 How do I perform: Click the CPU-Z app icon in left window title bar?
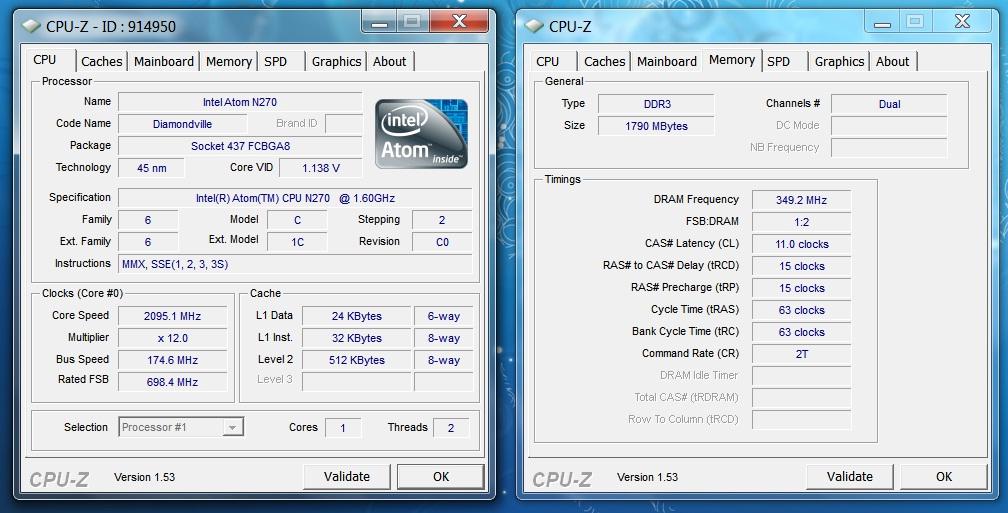point(31,26)
